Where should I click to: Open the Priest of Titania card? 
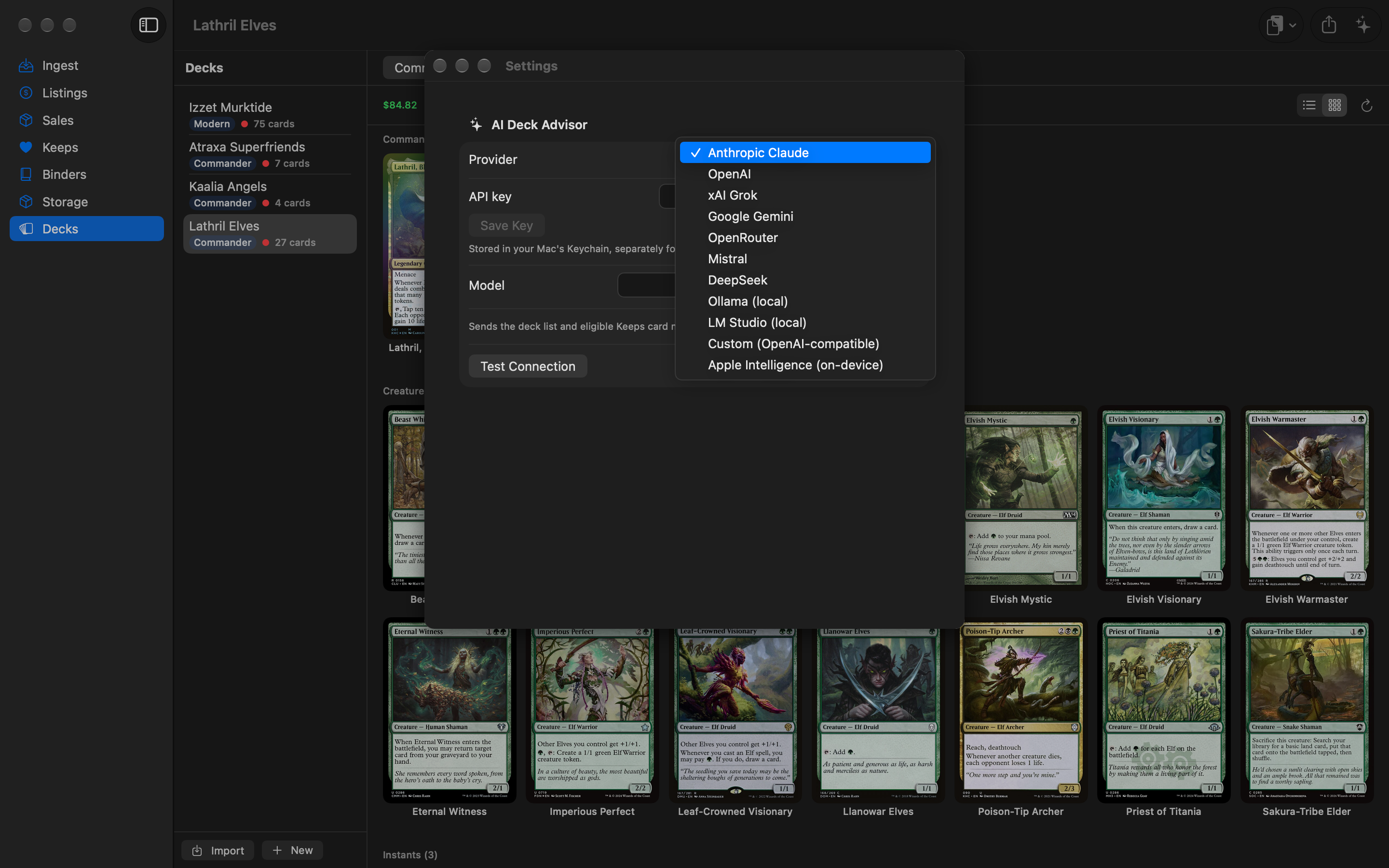coord(1163,711)
